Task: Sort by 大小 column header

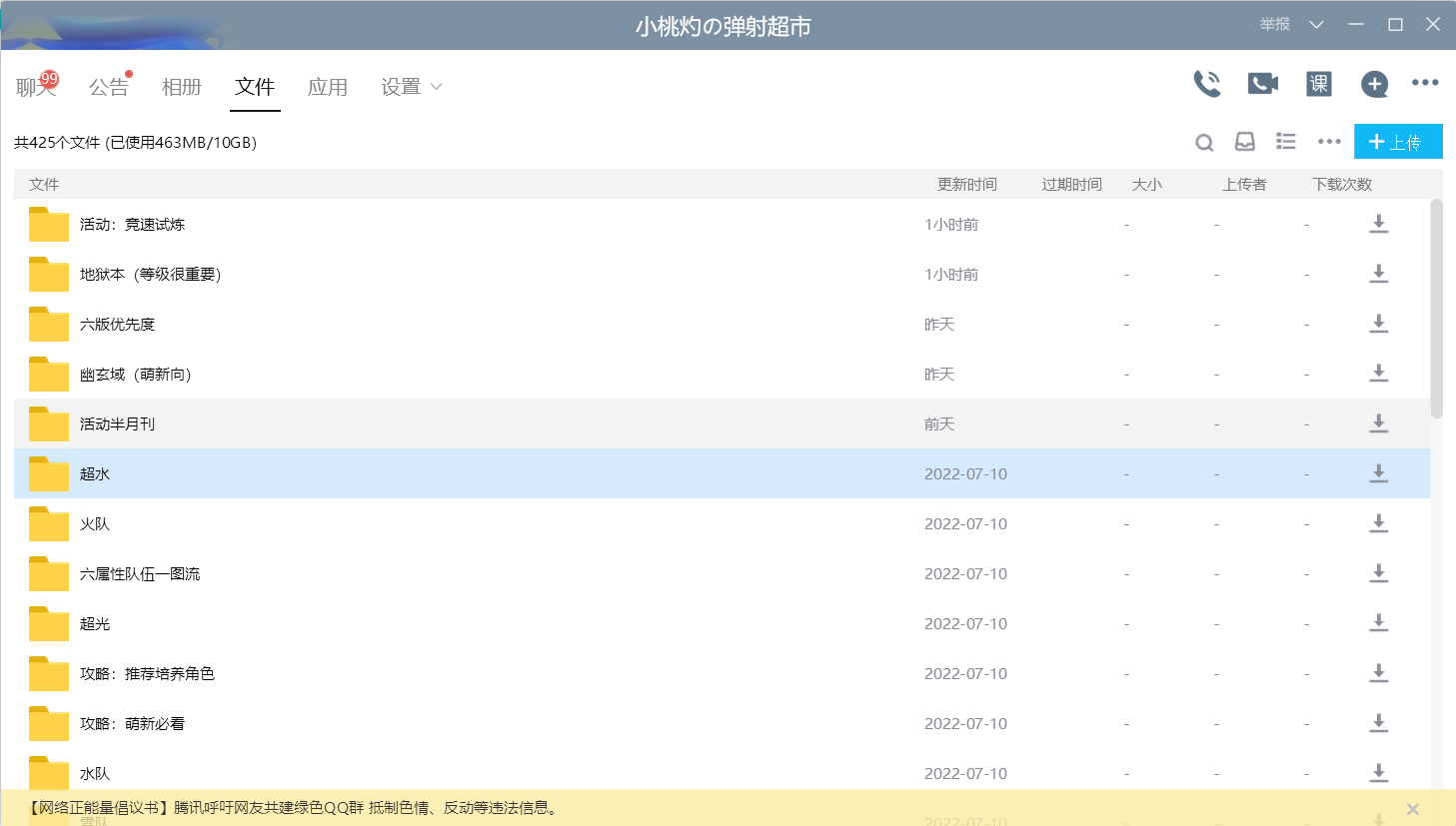Action: click(x=1147, y=184)
